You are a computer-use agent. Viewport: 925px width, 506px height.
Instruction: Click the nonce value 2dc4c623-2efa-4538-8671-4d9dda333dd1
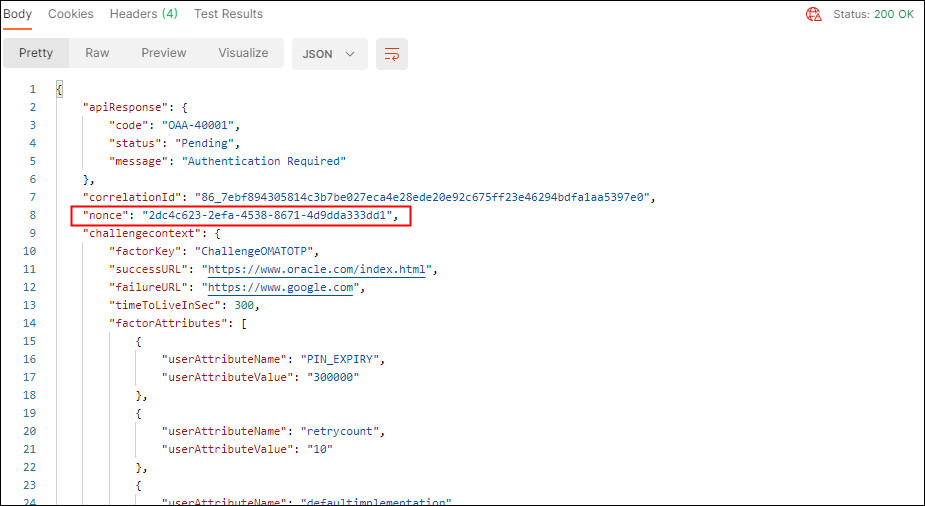(267, 215)
